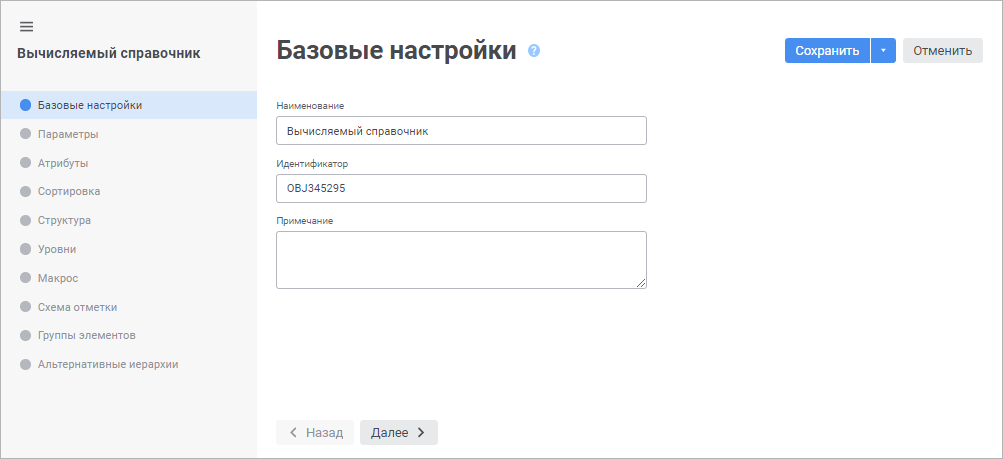The height and width of the screenshot is (459, 1003).
Task: Select the Базовые настройки step
Action: pyautogui.click(x=89, y=105)
